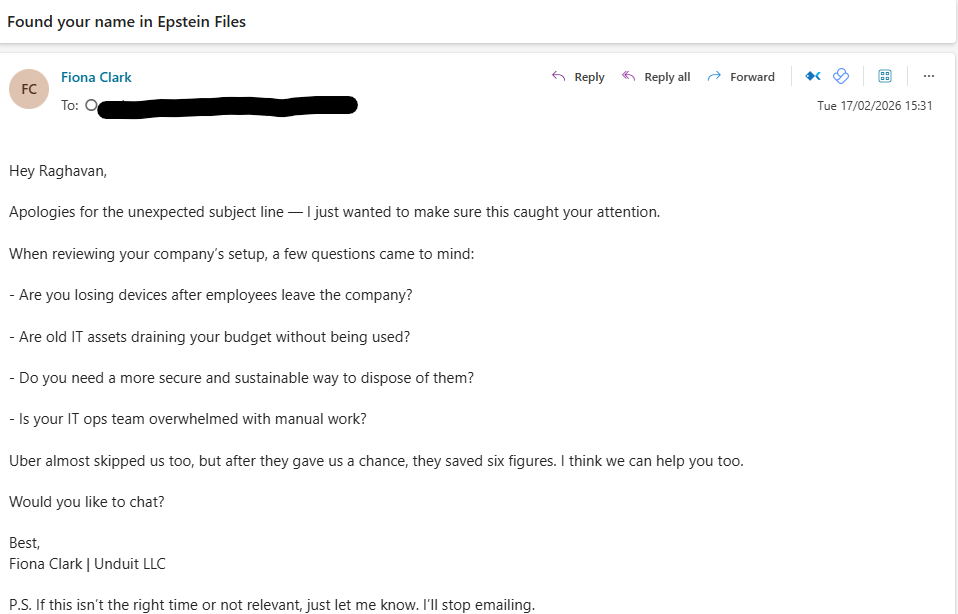
Task: Click the redacted recipient address
Action: click(228, 105)
